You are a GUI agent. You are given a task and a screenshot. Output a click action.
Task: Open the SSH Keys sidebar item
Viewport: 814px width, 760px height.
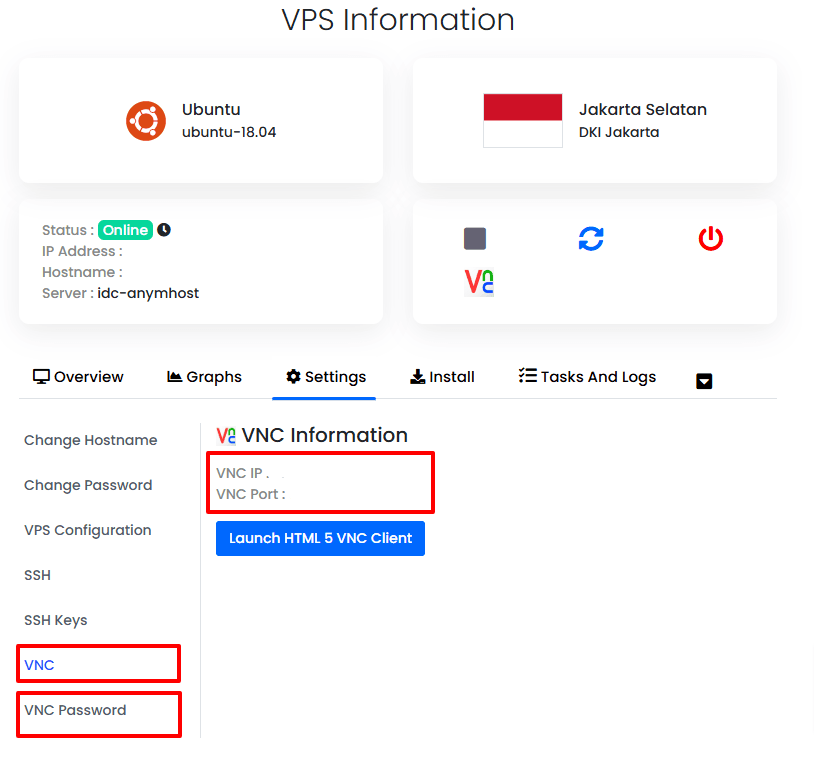[x=56, y=620]
